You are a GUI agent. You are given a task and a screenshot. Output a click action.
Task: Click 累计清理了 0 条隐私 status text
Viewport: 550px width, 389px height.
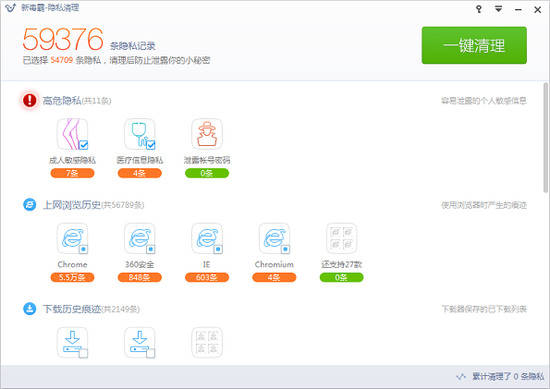click(x=508, y=377)
